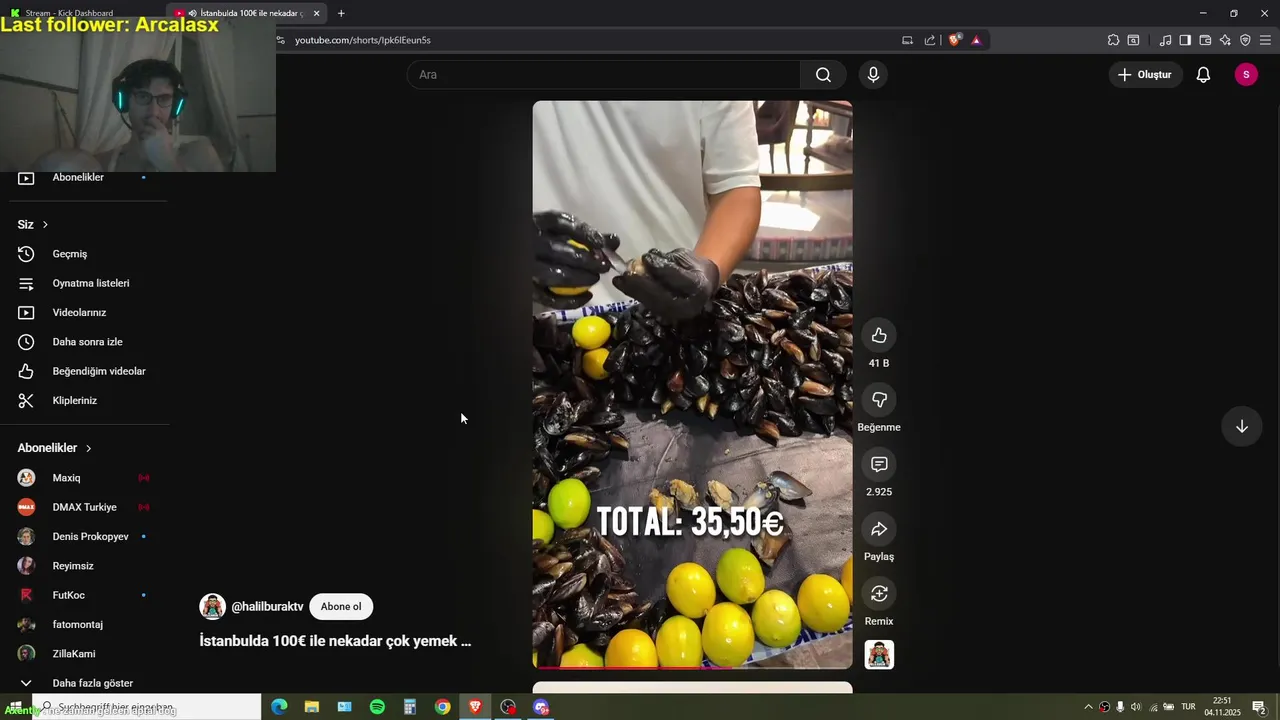Open volume speaker icon in tray

(1135, 707)
